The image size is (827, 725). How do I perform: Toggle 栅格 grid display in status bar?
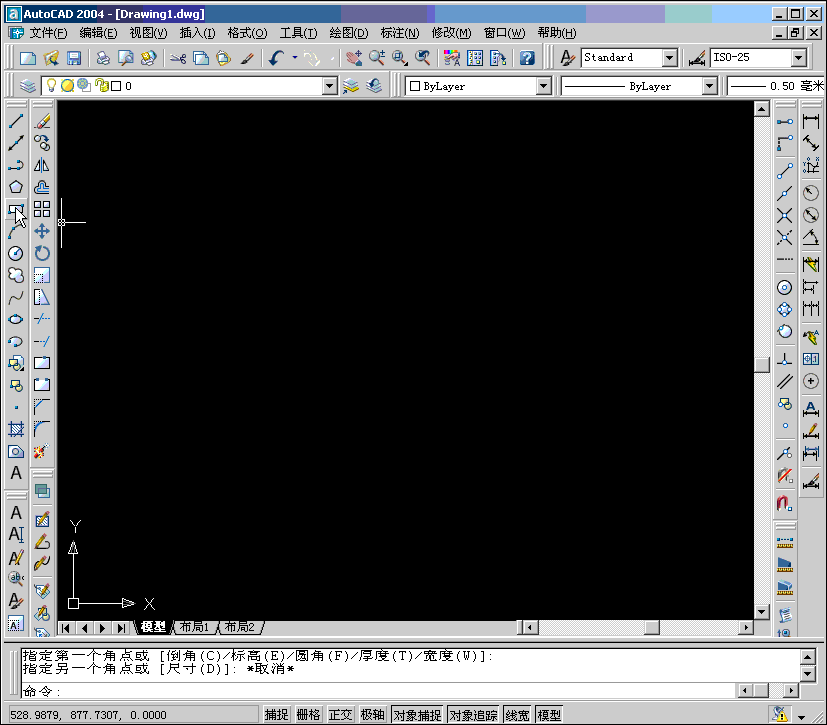309,715
